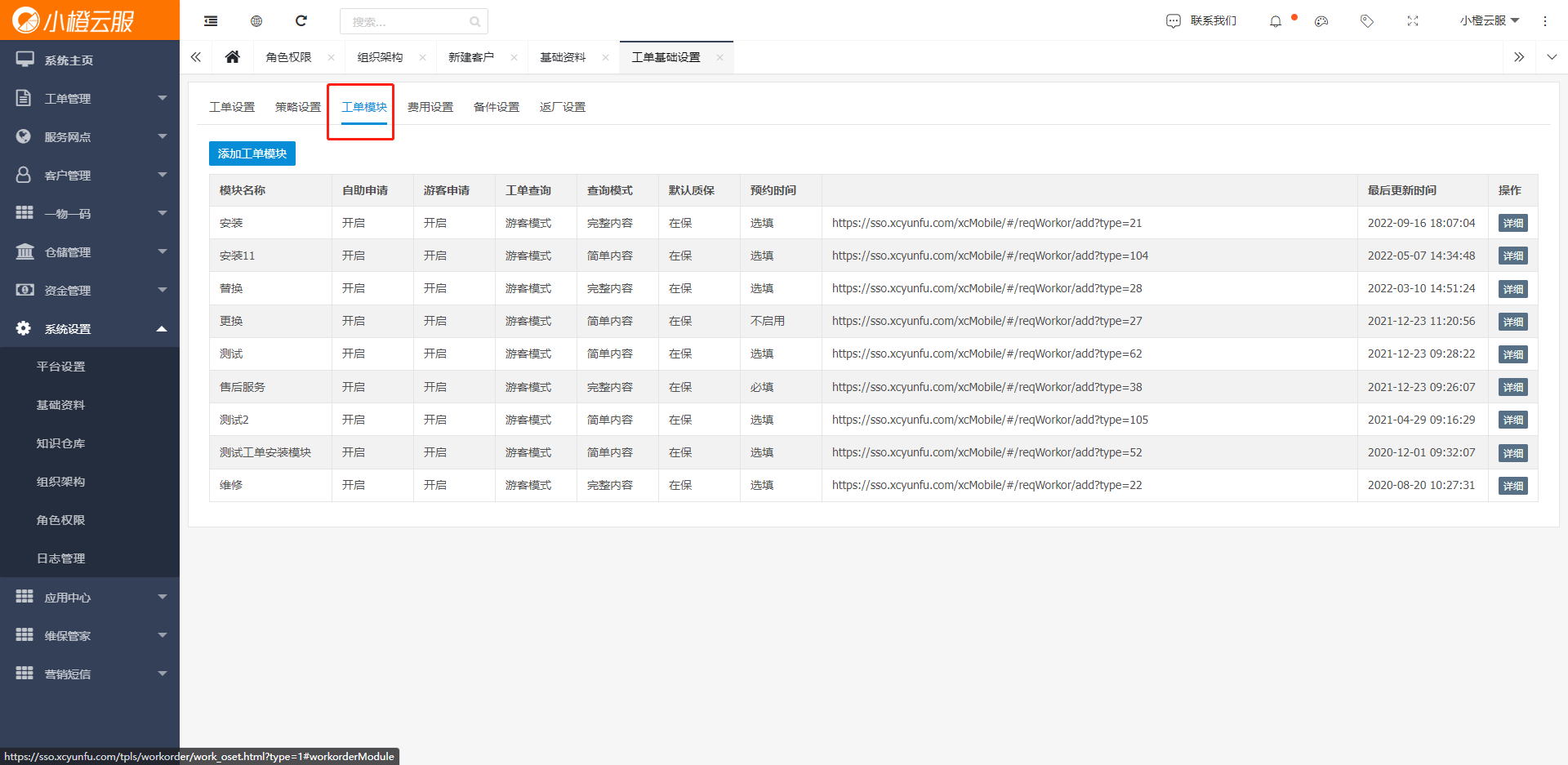Toggle fullscreen expand icon
The image size is (1568, 765).
point(1413,21)
